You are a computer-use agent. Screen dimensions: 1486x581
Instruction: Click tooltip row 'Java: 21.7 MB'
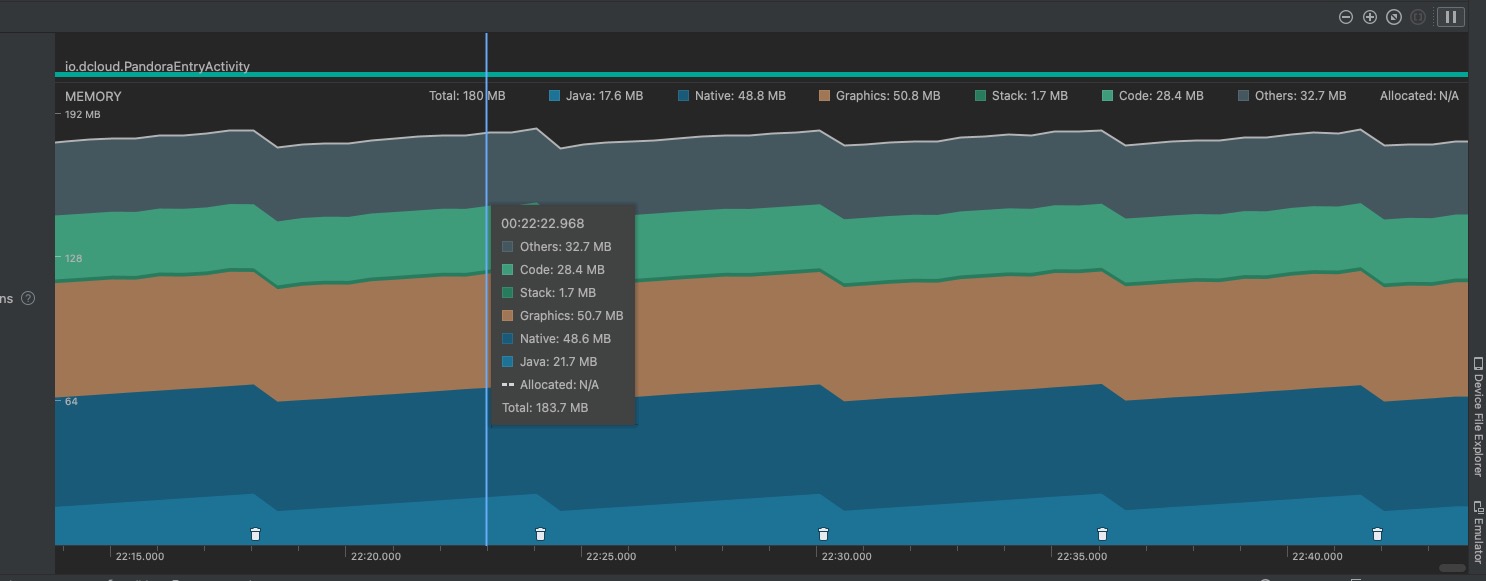(x=549, y=362)
